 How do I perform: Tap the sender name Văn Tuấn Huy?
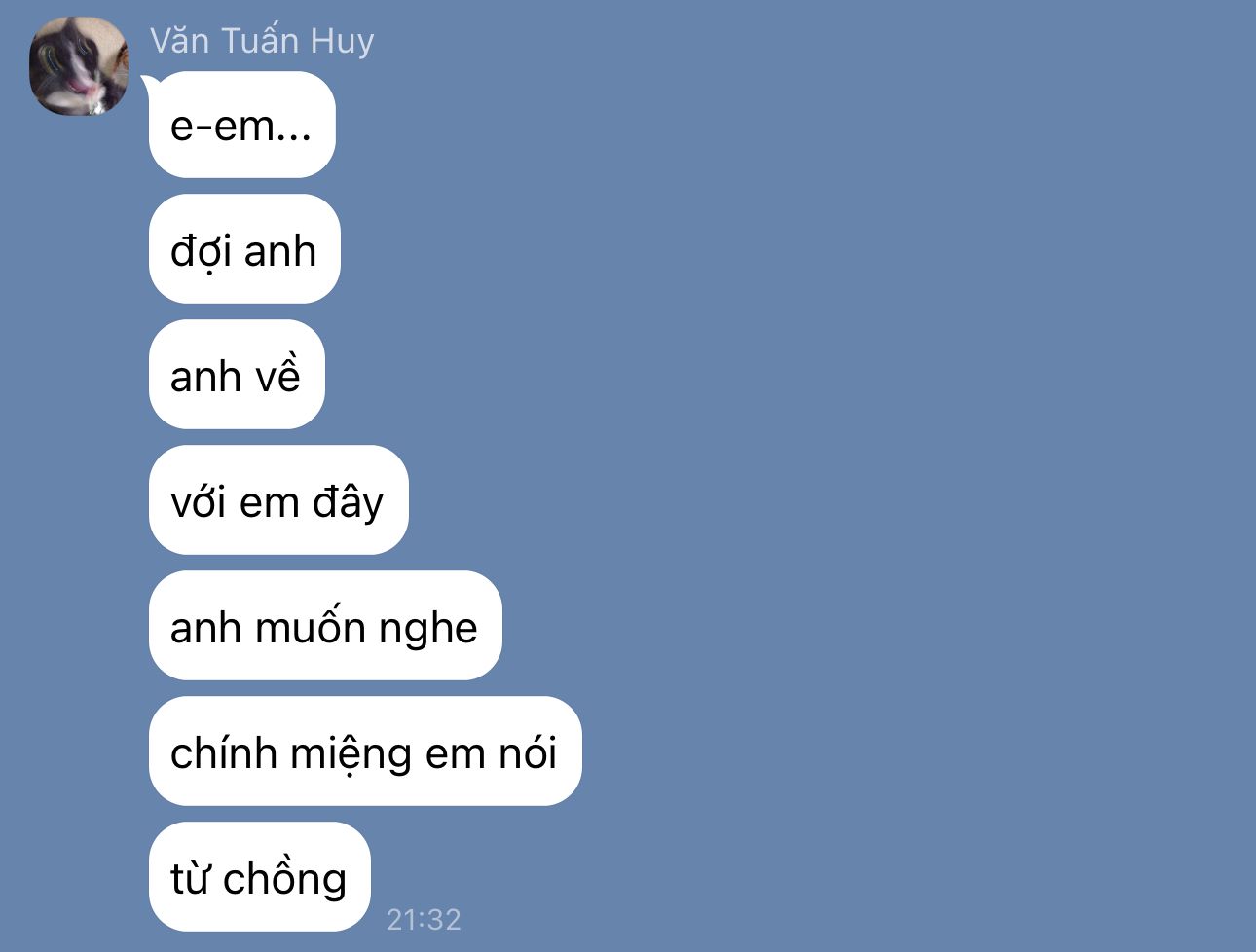pyautogui.click(x=262, y=41)
